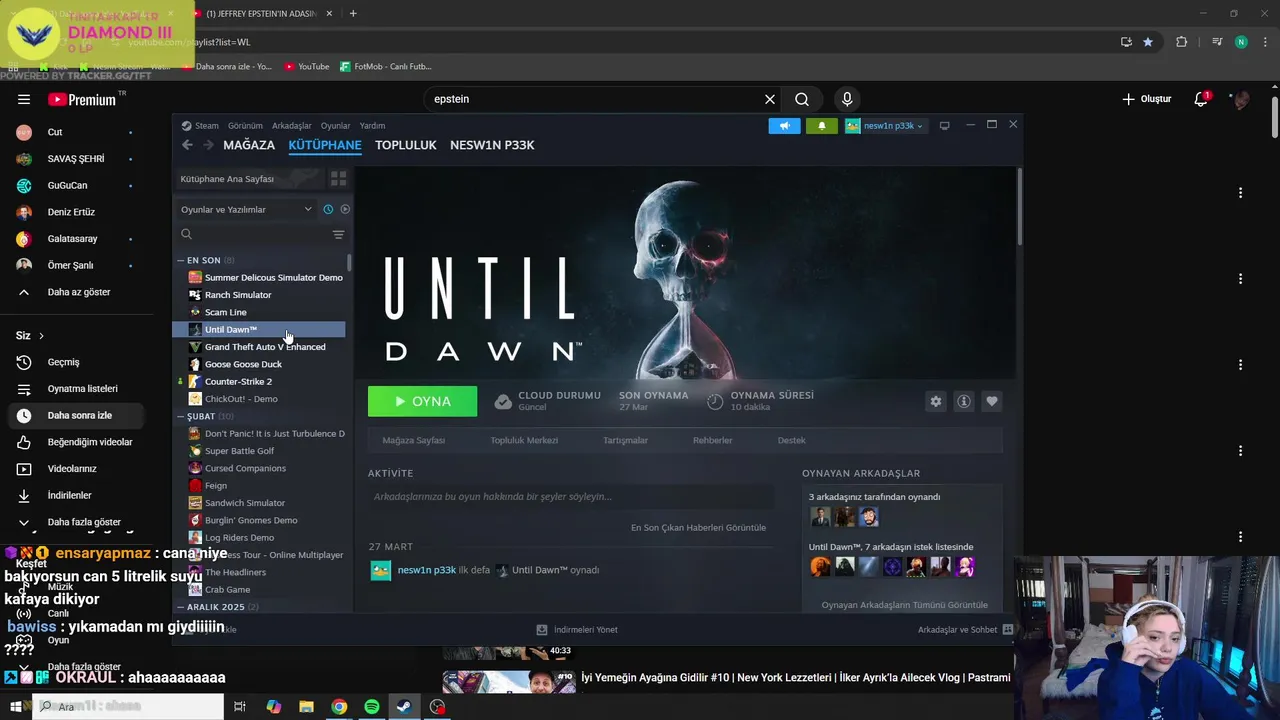The width and height of the screenshot is (1280, 720).
Task: Click ready-to-play filter icon
Action: tap(345, 210)
